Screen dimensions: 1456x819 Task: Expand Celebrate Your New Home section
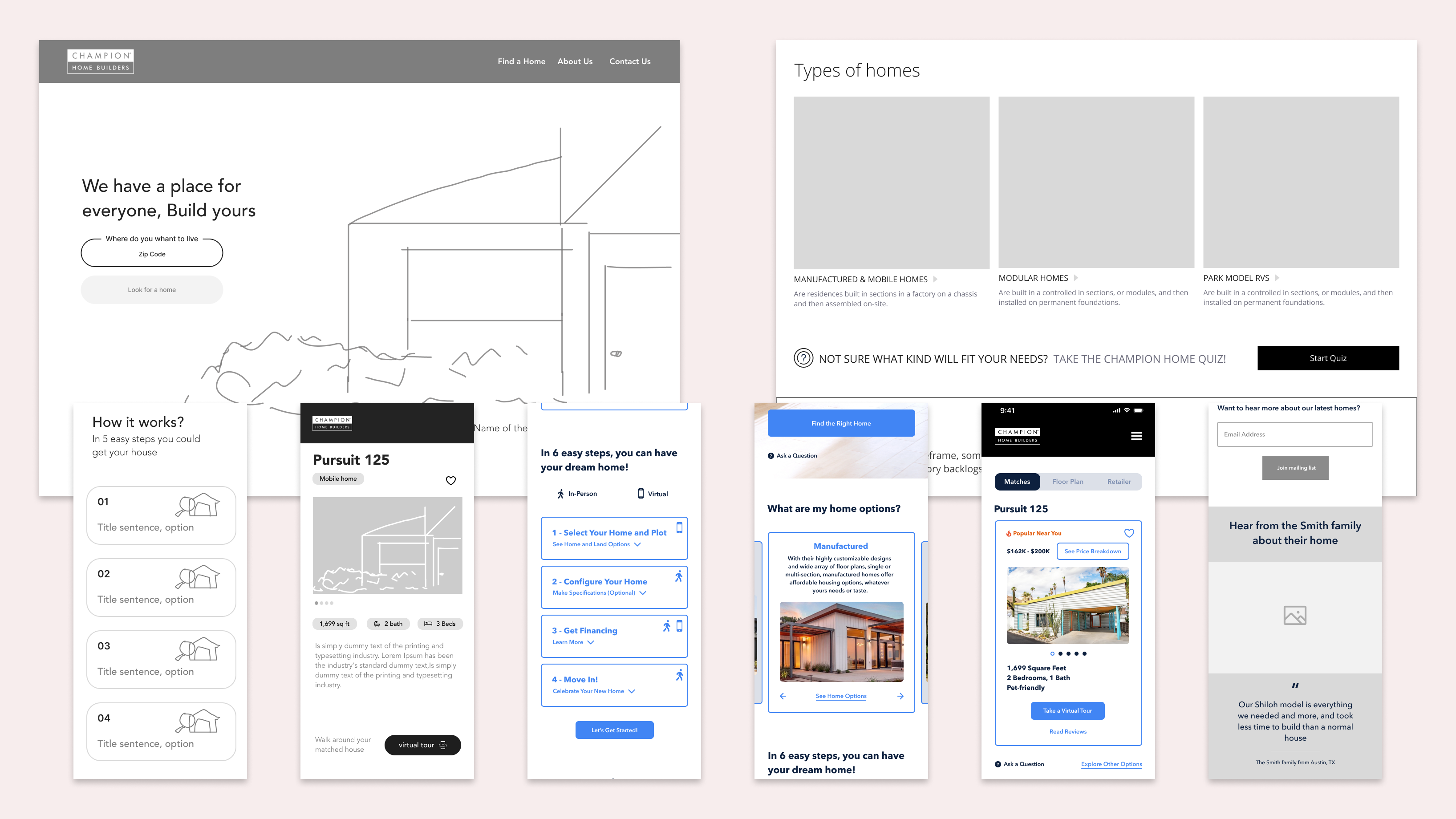pos(631,691)
